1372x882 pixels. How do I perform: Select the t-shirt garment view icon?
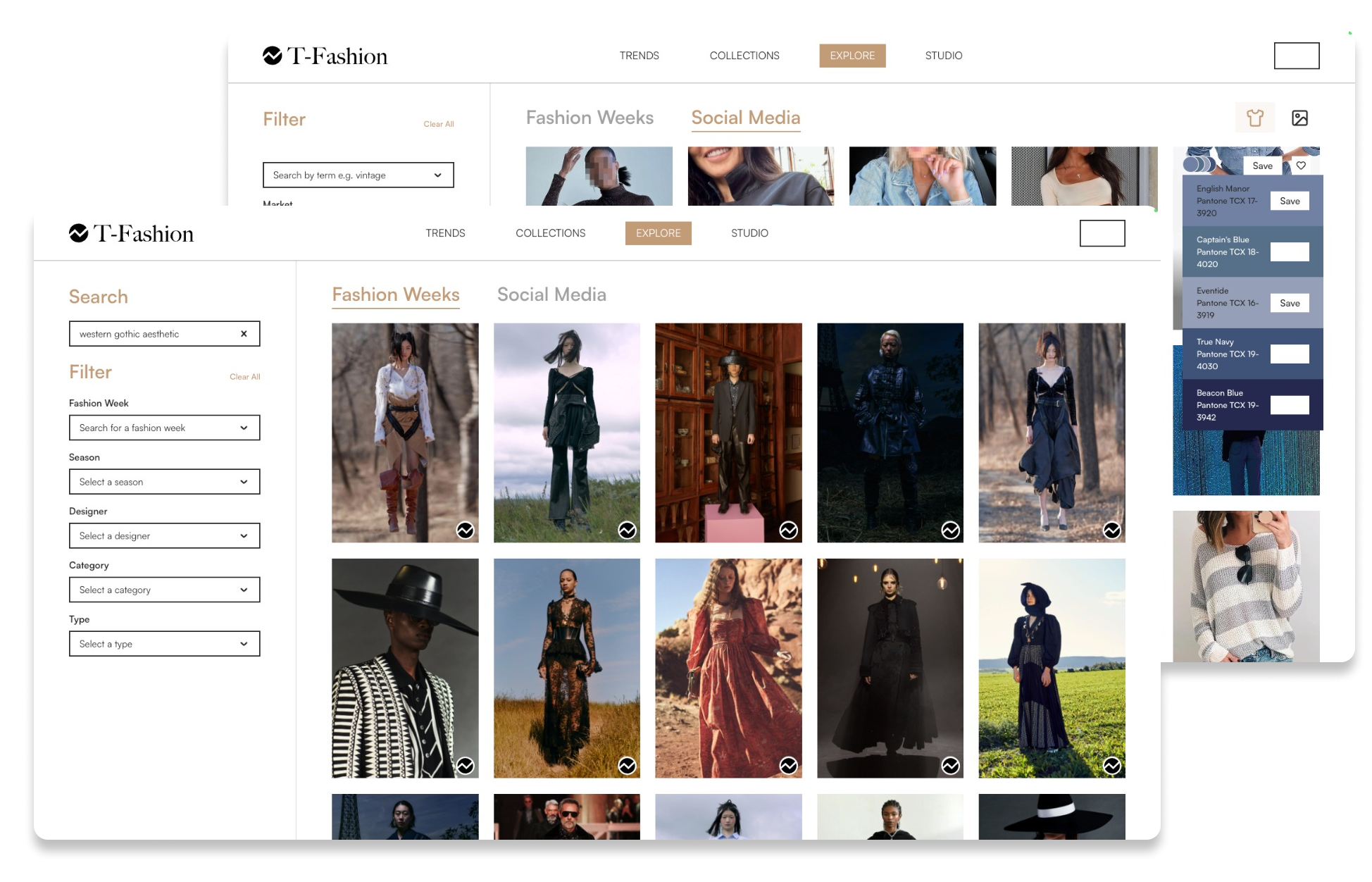point(1255,117)
